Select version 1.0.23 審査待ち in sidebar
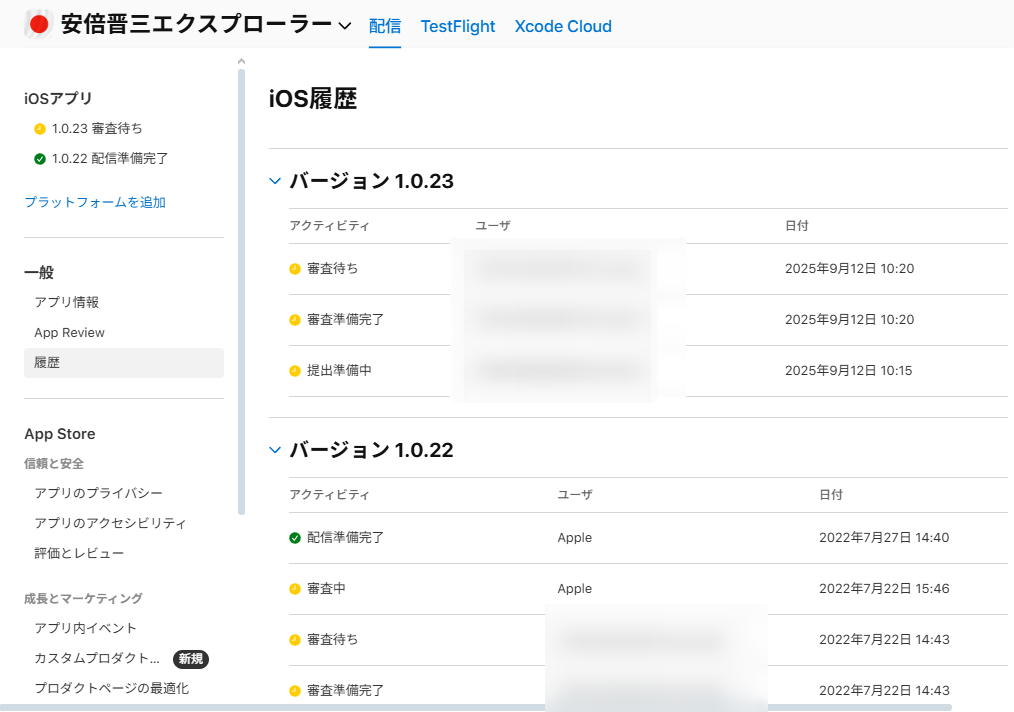The image size is (1014, 712). (97, 129)
